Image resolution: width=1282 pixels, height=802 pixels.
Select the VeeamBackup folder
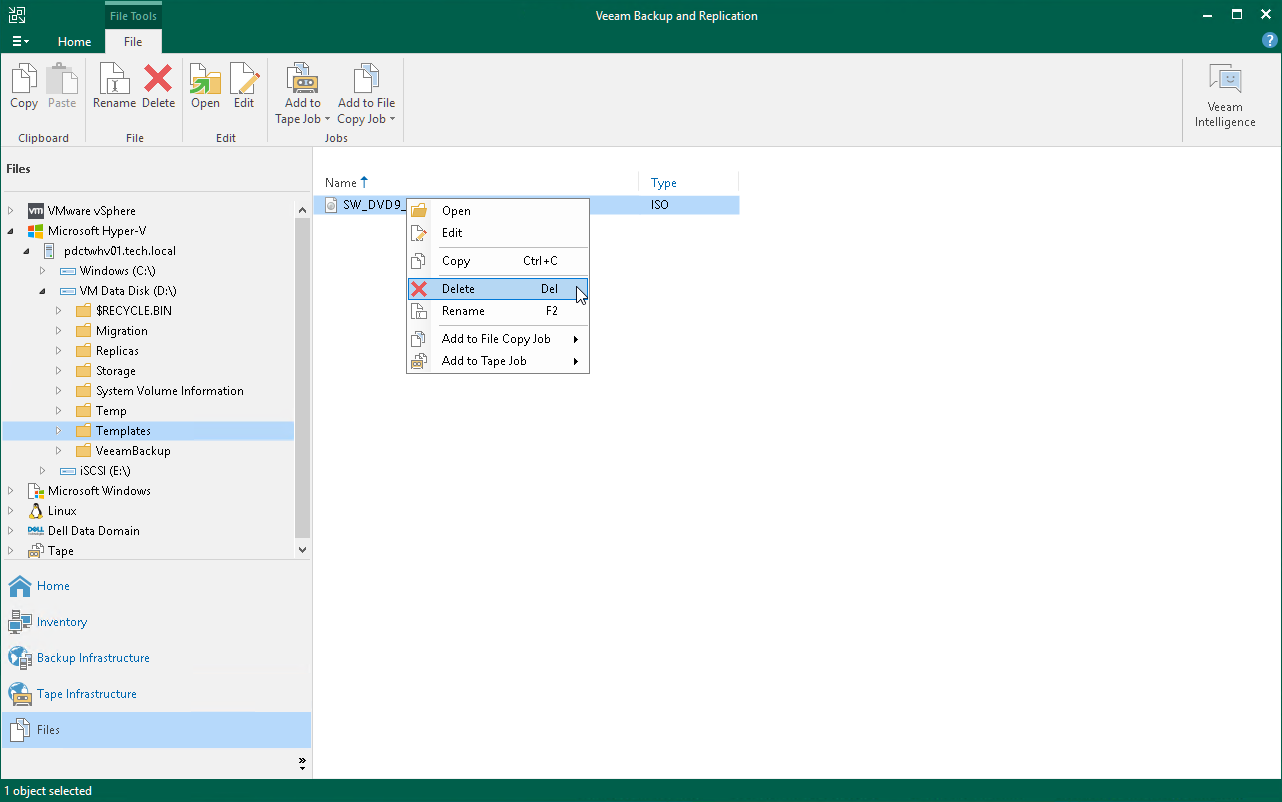[x=133, y=451]
